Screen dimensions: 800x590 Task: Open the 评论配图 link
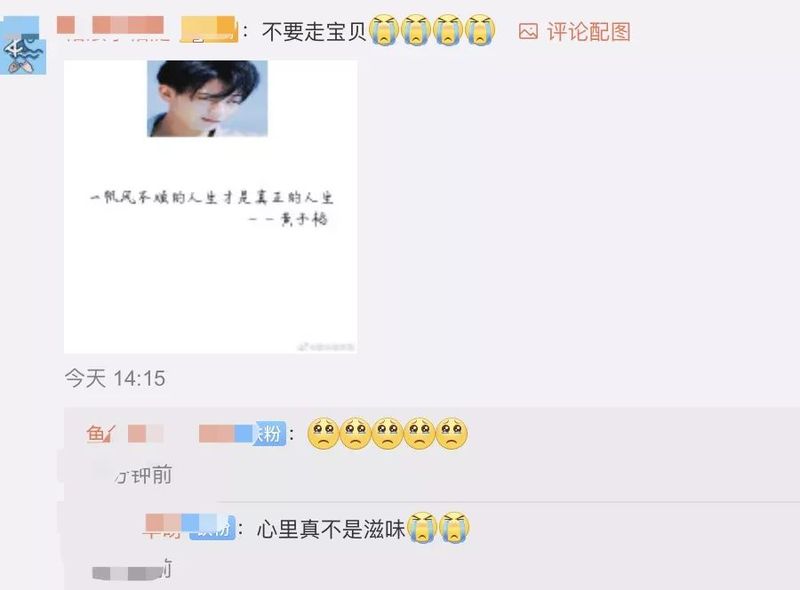pos(588,32)
